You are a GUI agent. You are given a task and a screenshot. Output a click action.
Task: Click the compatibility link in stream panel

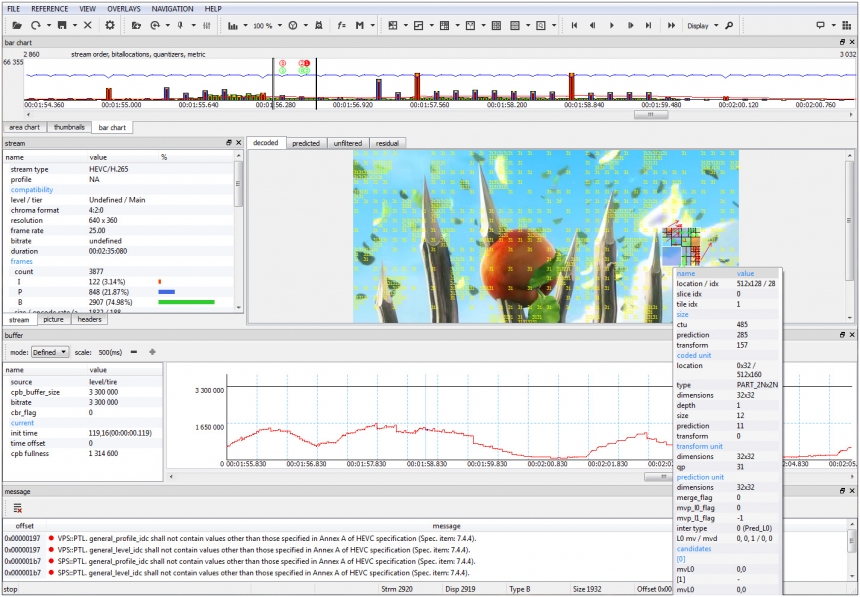(x=32, y=190)
